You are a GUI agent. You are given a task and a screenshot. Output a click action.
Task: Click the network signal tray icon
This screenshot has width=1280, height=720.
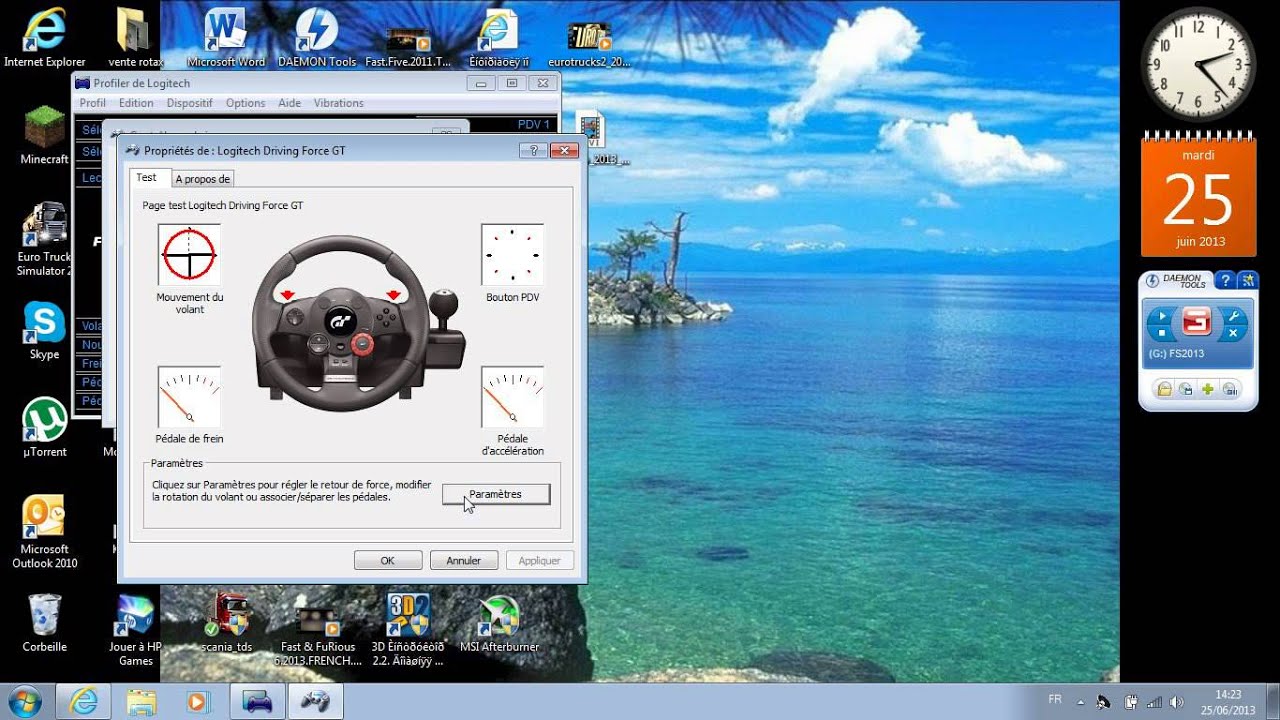click(1153, 702)
